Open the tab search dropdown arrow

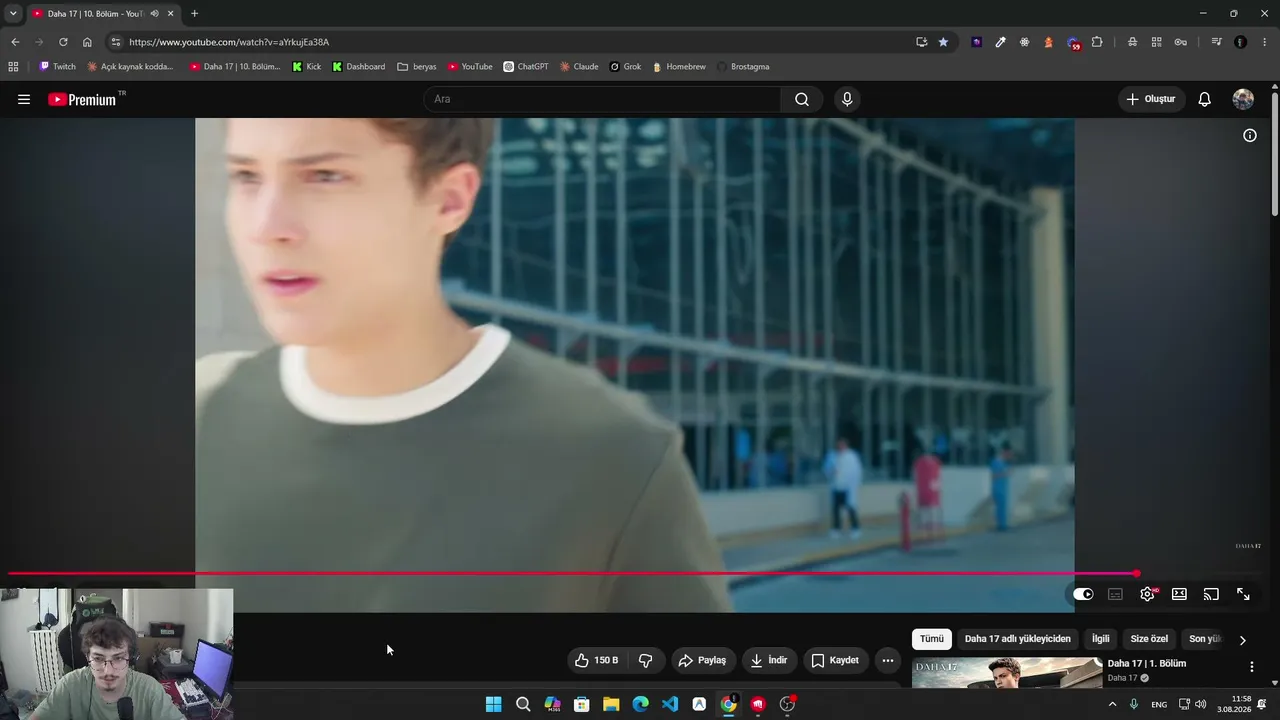[x=13, y=14]
